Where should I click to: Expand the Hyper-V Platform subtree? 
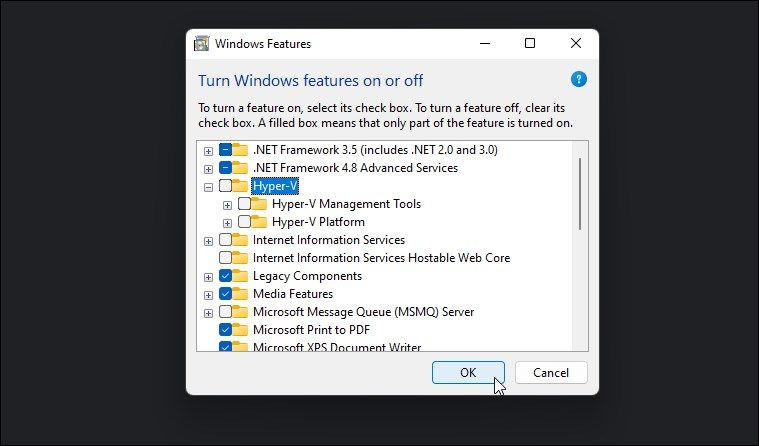point(227,222)
